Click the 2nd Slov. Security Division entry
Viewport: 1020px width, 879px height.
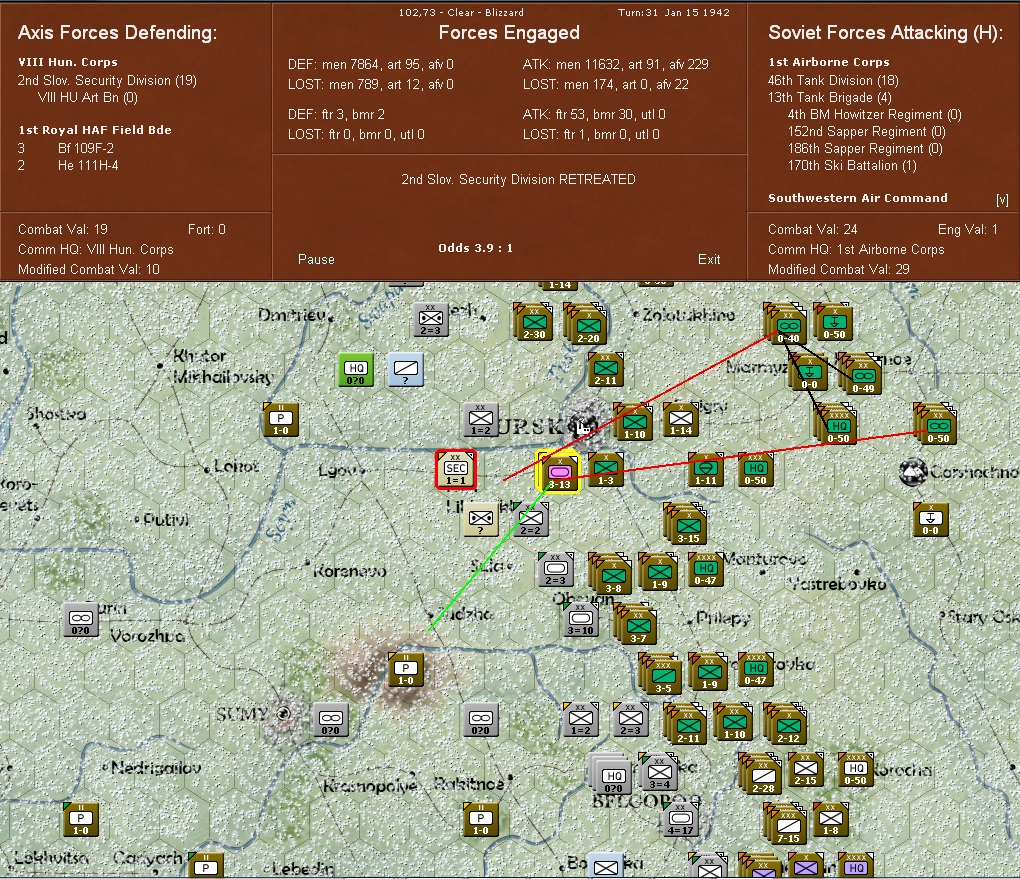[107, 81]
